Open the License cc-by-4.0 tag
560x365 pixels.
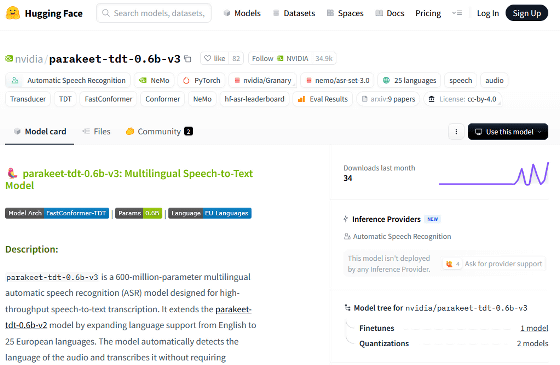coord(462,99)
